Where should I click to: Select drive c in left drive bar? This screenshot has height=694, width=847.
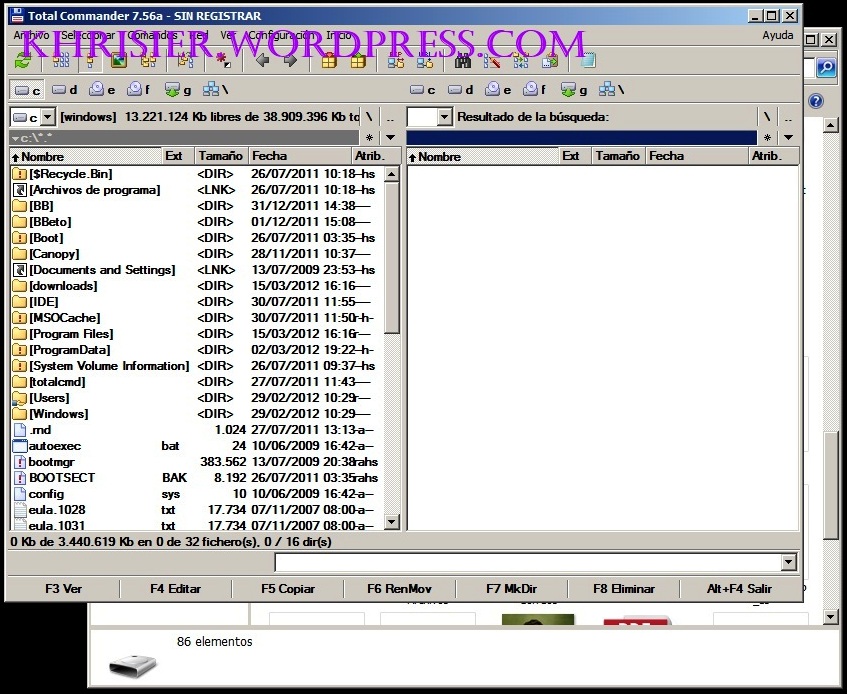pyautogui.click(x=27, y=90)
